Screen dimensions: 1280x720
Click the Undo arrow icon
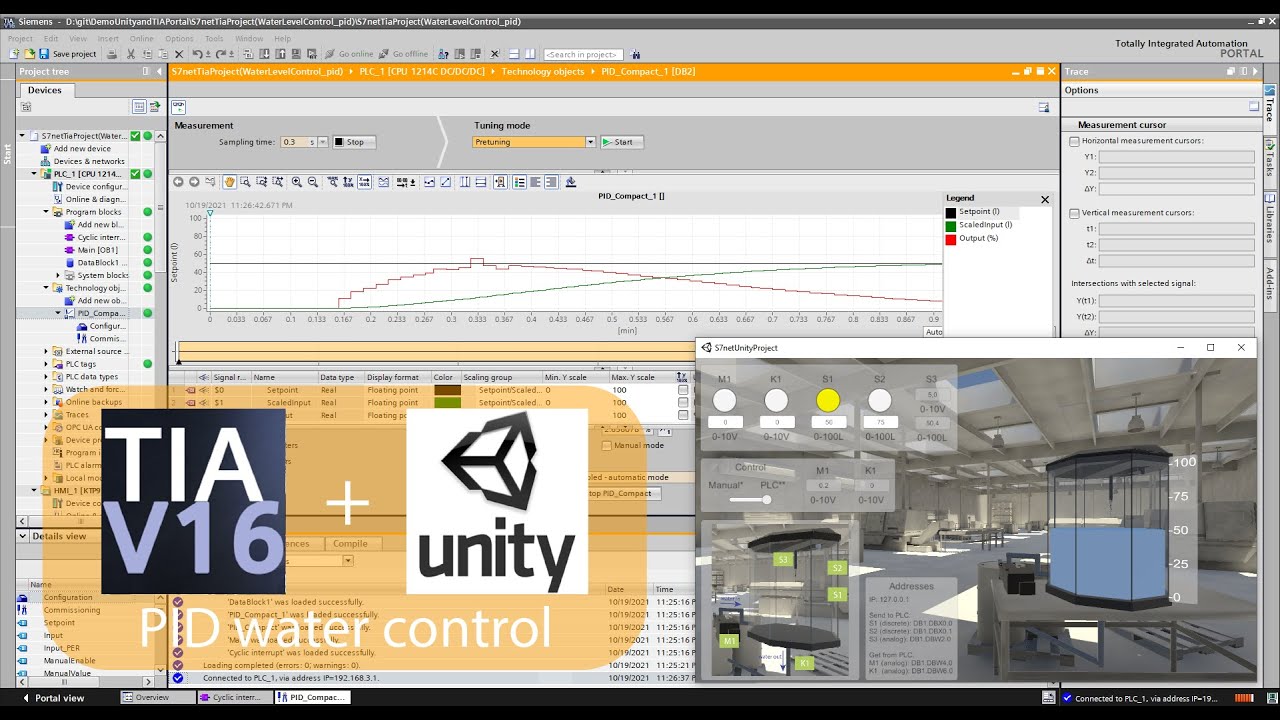[x=197, y=54]
